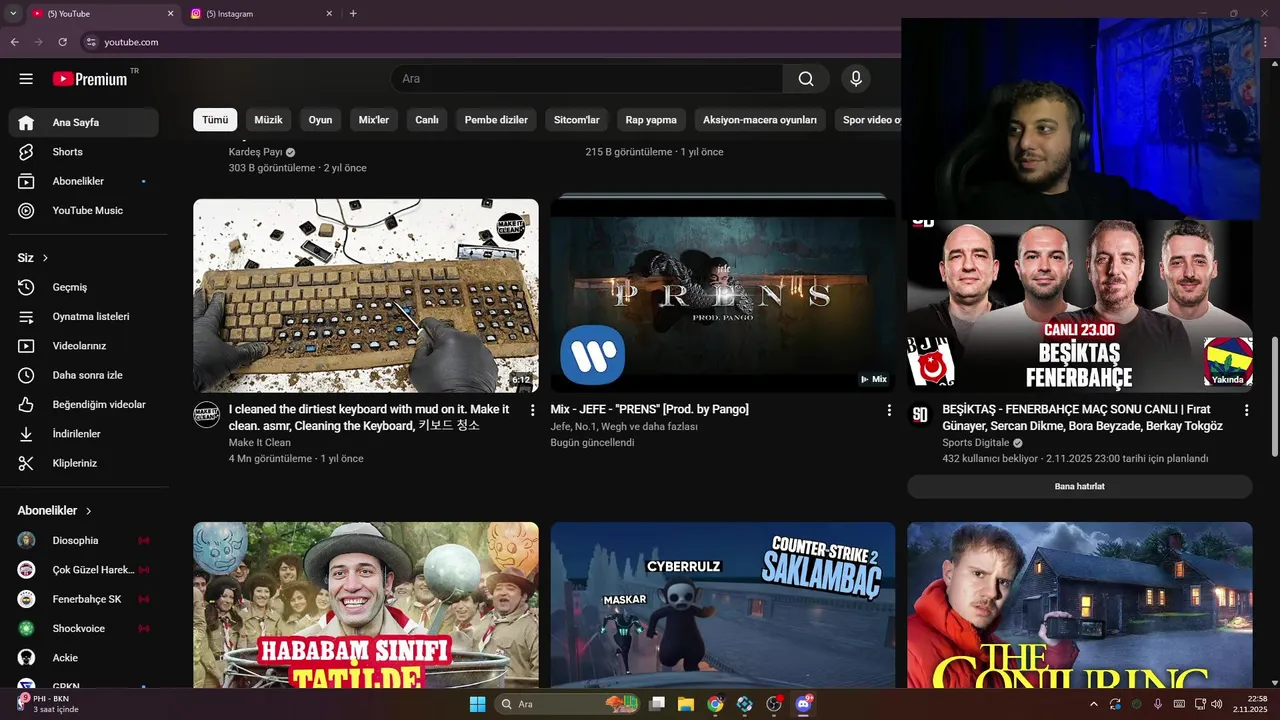Open The Conjuring video thumbnail
Viewport: 1280px width, 720px height.
point(1080,605)
